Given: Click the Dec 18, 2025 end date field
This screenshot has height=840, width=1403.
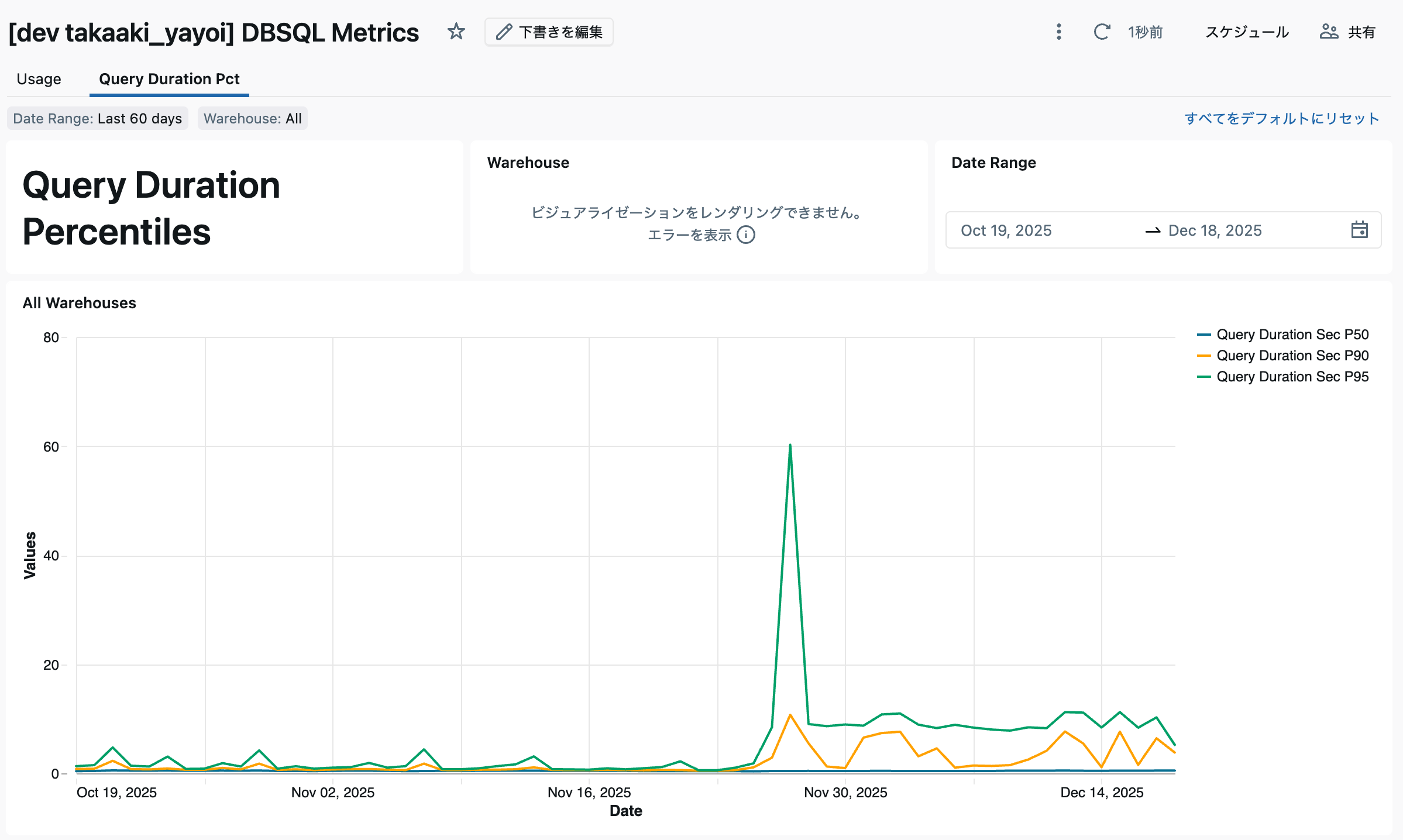Looking at the screenshot, I should pos(1215,230).
